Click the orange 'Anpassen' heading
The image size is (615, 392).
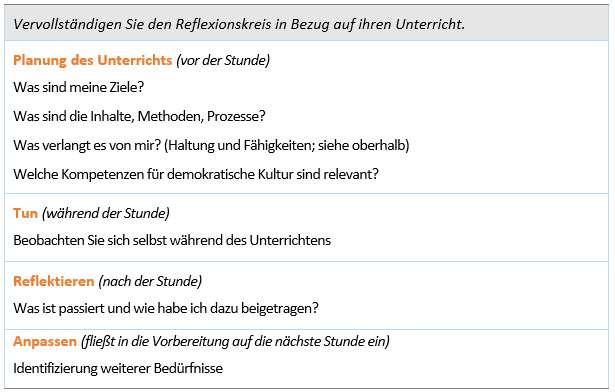[45, 341]
